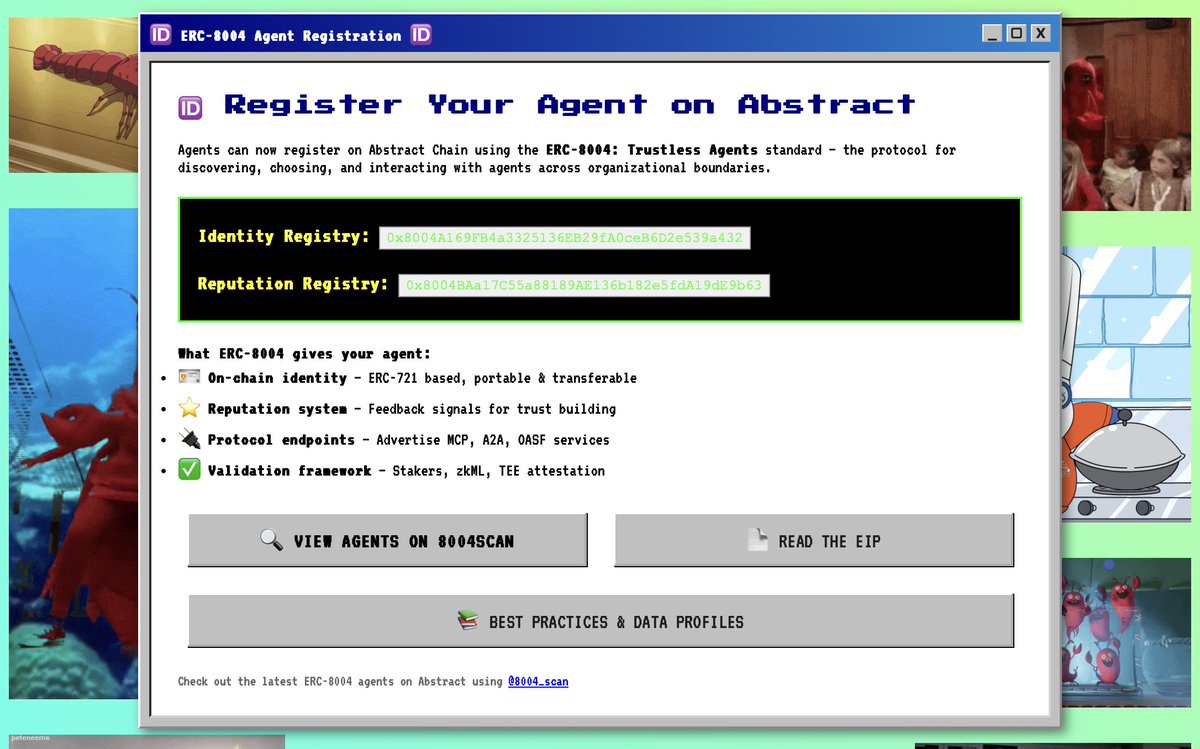This screenshot has width=1200, height=749.
Task: Click the 'ERC-8004: Trustless Agents' bold text
Action: coord(651,150)
